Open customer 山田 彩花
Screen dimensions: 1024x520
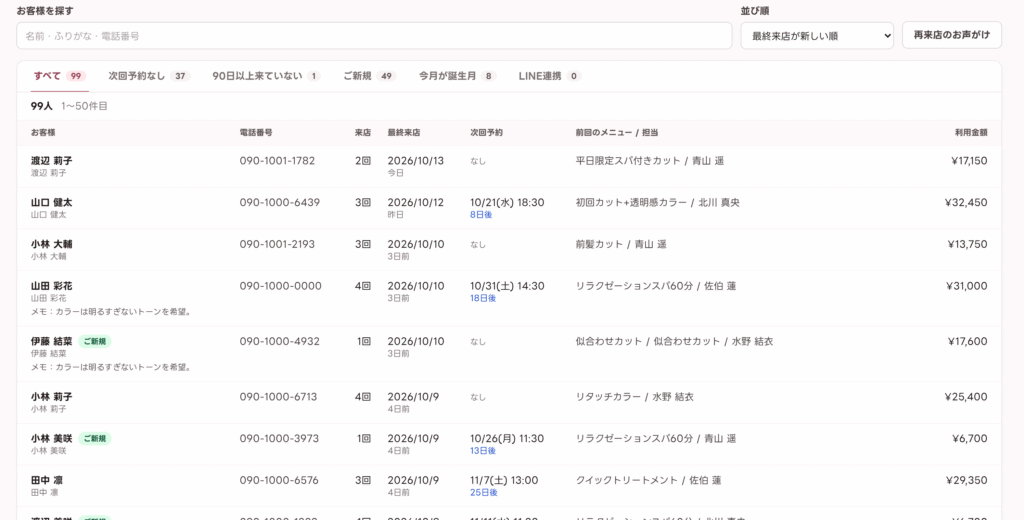pos(52,286)
